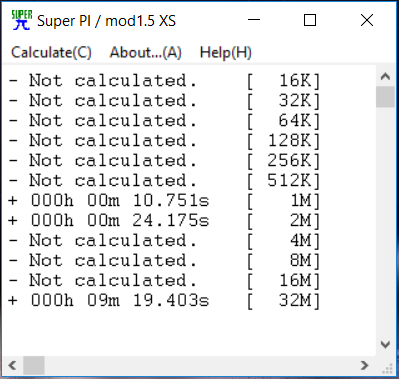Open the Help(H) menu
The width and height of the screenshot is (399, 379).
coord(226,52)
